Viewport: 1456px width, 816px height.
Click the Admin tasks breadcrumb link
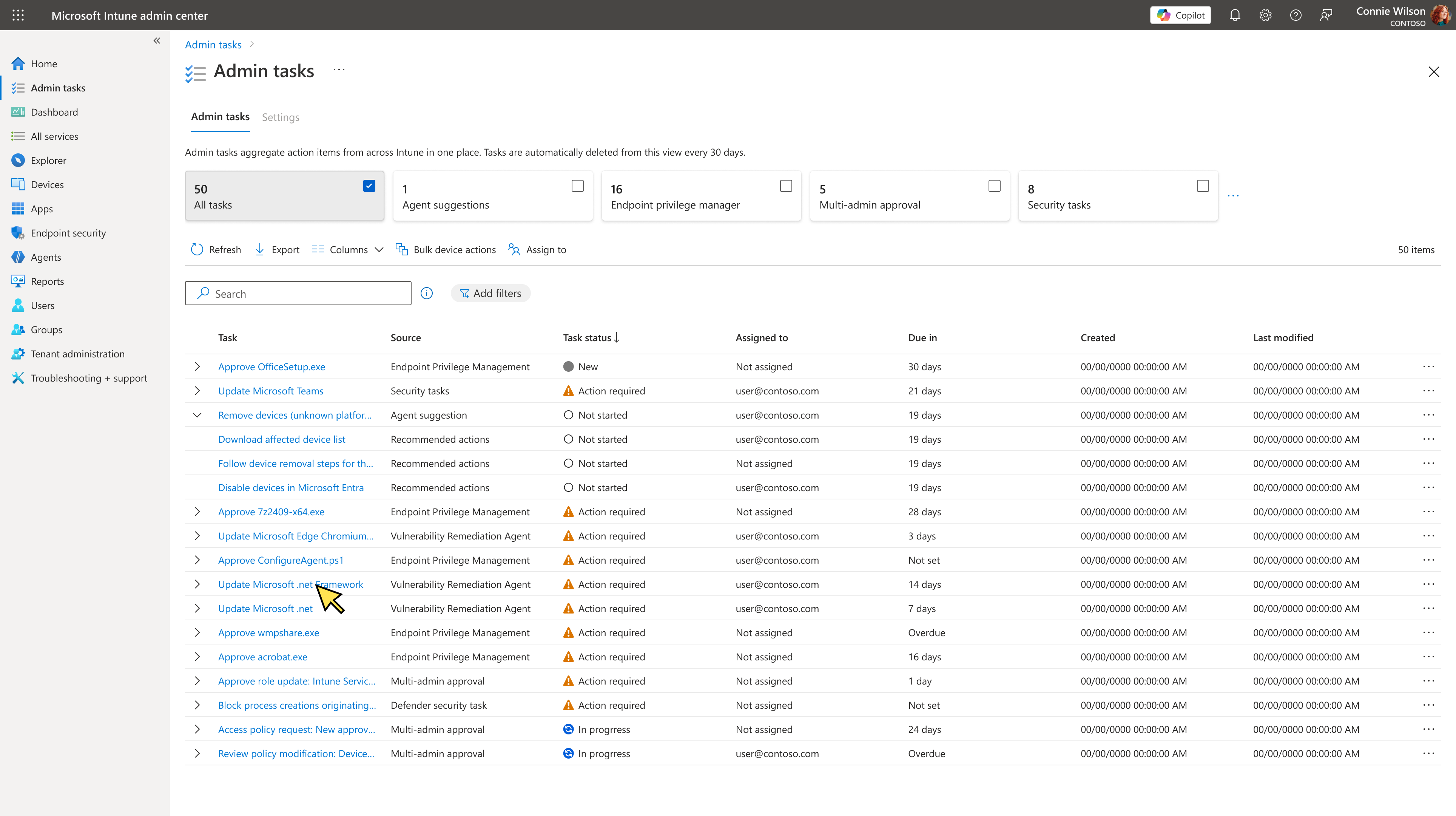(x=213, y=45)
